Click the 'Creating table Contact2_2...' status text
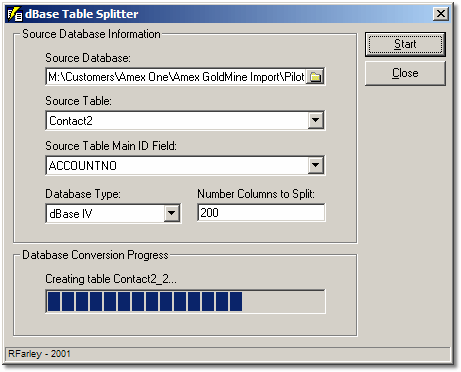Screen dimensions: 461x372 111,279
